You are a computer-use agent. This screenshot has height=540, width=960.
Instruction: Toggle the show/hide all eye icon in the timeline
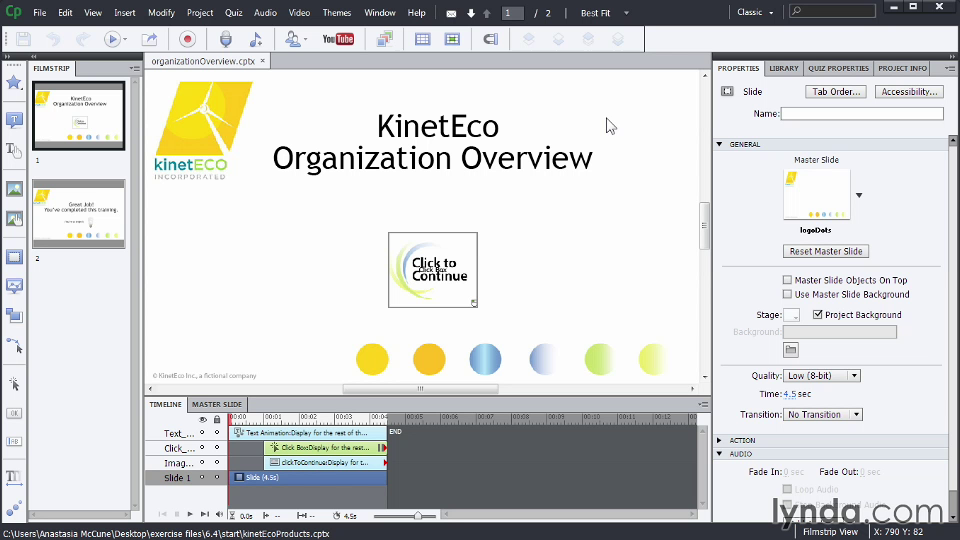coord(203,419)
